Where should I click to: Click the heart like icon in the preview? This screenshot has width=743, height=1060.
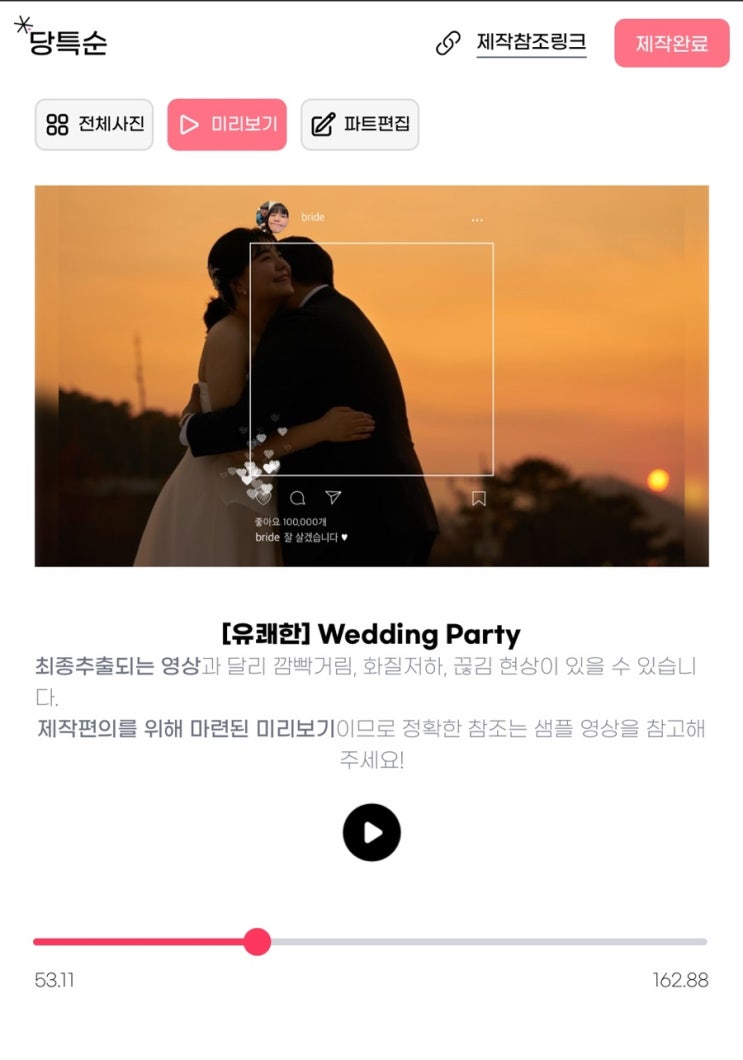click(x=263, y=498)
